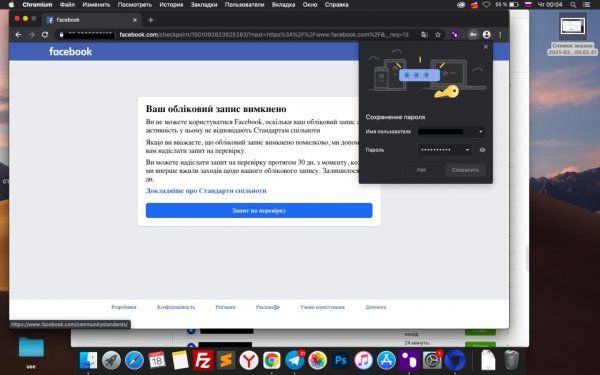Viewport: 600px width, 375px height.
Task: Expand the password field dropdown arrow
Action: coord(467,150)
